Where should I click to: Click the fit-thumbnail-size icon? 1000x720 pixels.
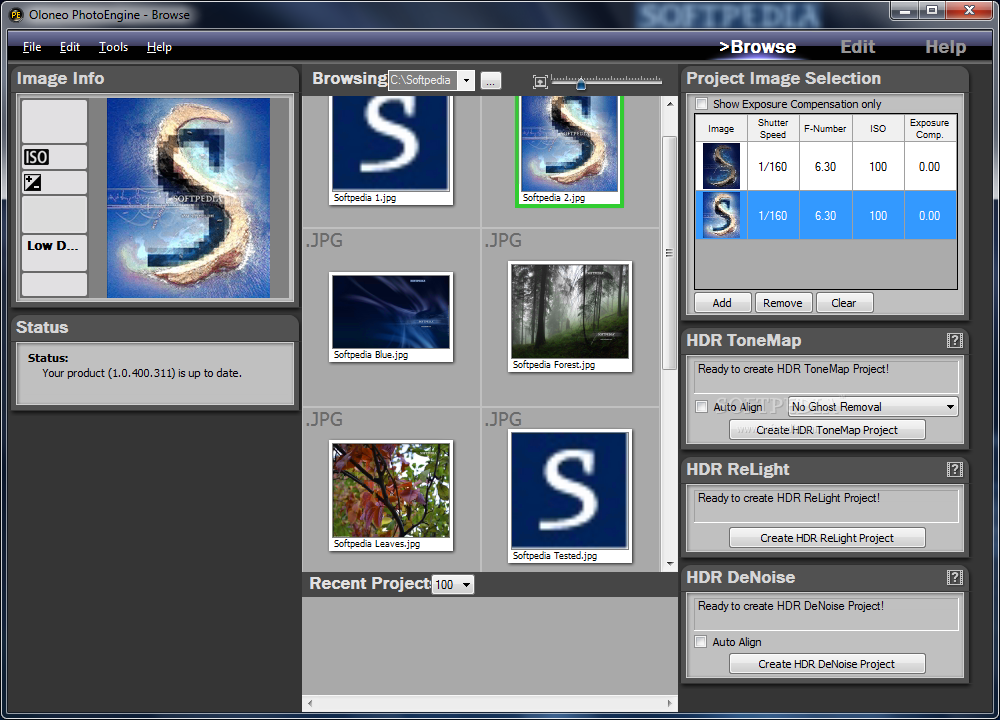pyautogui.click(x=540, y=81)
